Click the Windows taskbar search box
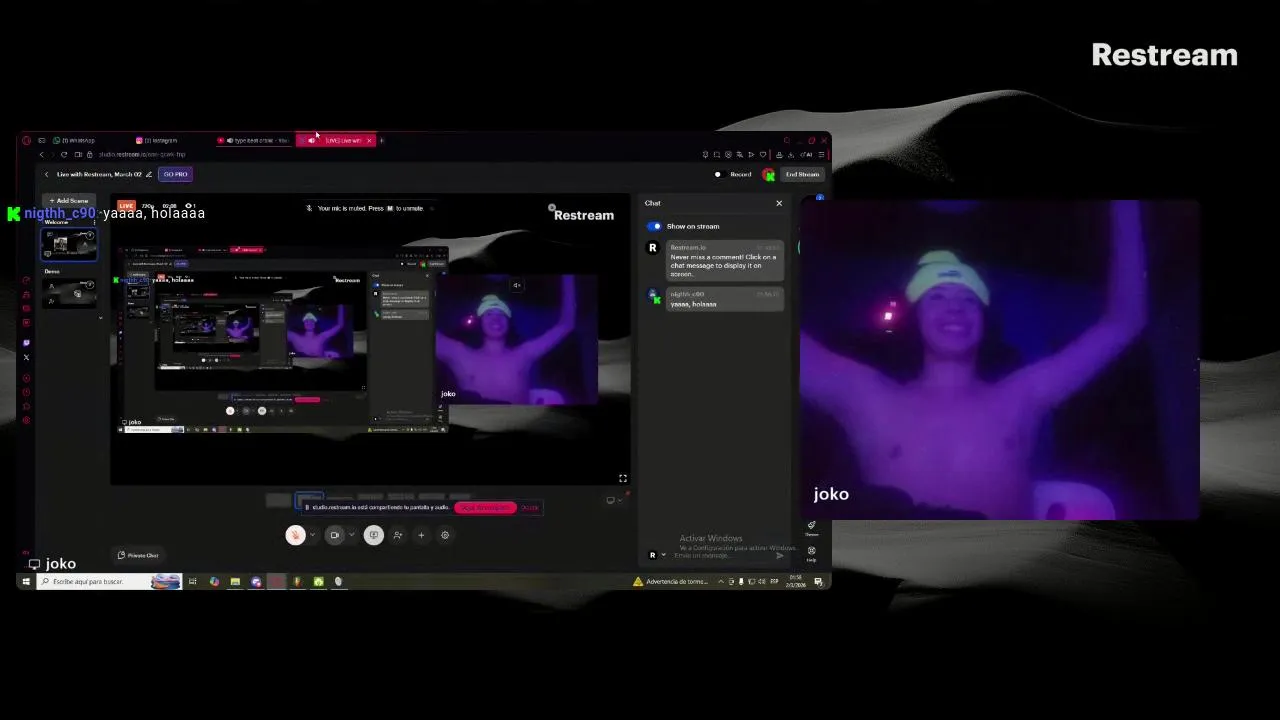 point(109,581)
